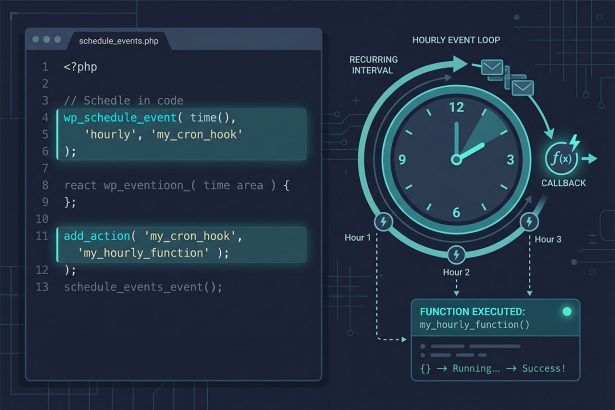Select the schedule_events.php tab
615x410 pixels.
tap(118, 41)
